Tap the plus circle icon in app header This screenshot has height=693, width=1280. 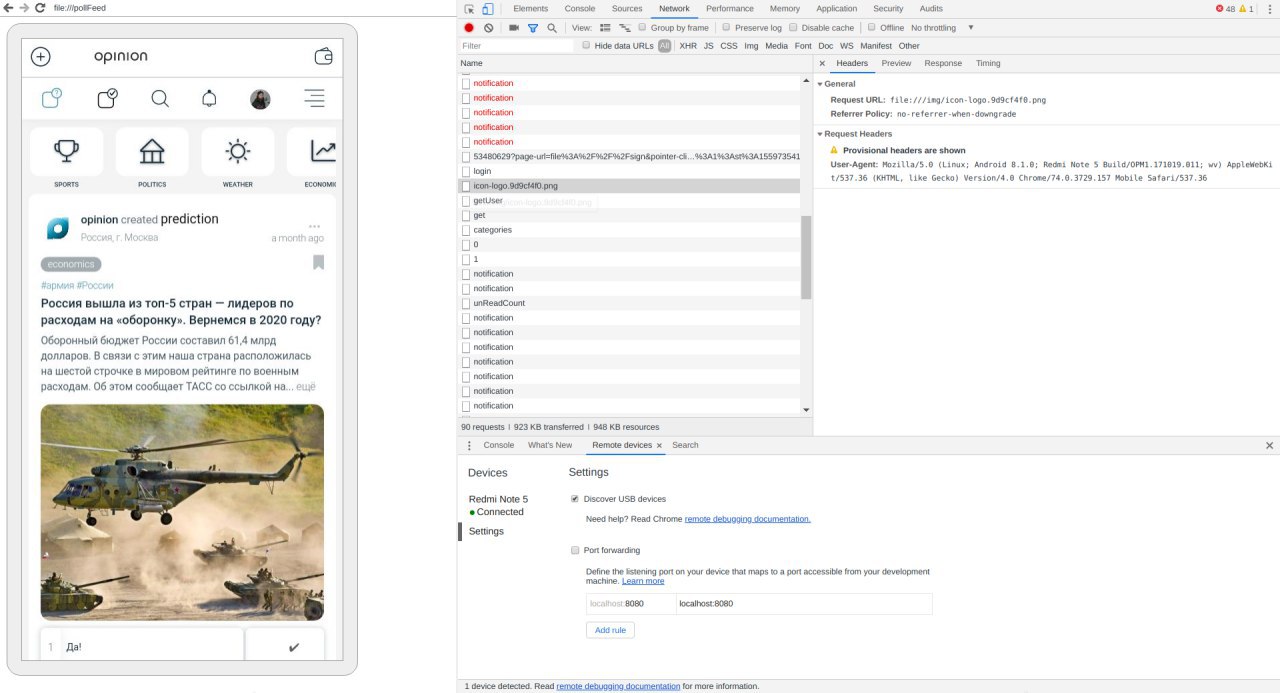(41, 57)
